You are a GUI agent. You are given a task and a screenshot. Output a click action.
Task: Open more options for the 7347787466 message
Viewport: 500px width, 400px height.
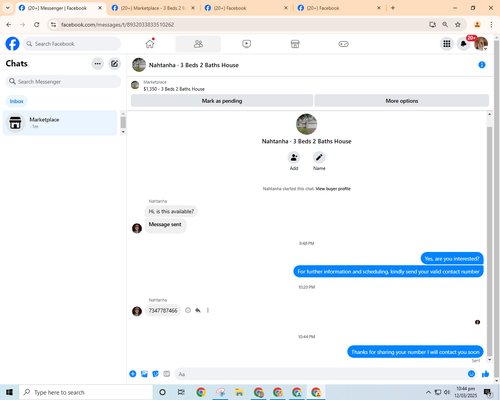tap(208, 310)
